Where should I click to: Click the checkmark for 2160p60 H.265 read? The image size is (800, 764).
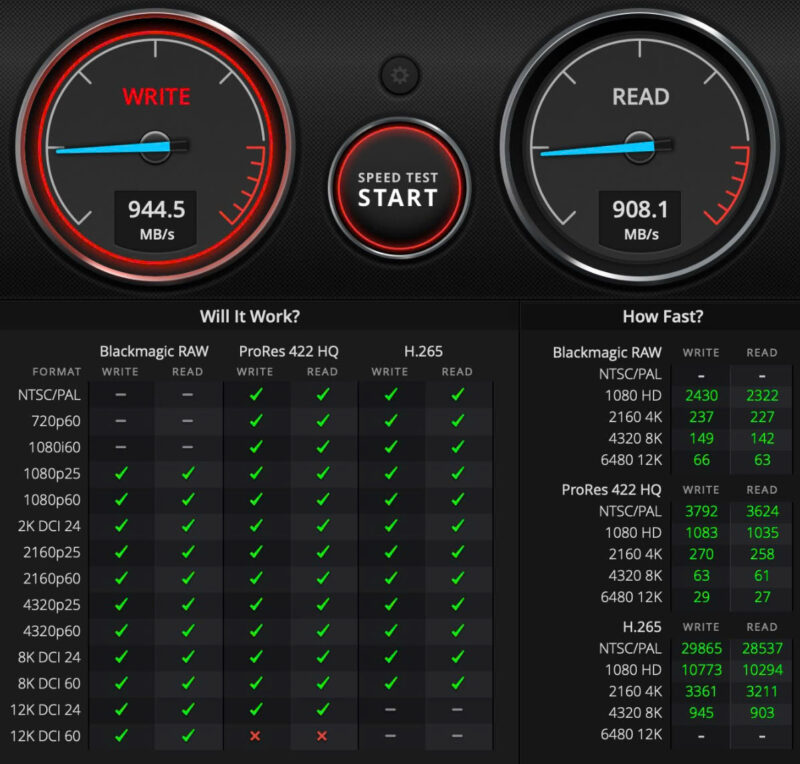(x=458, y=578)
